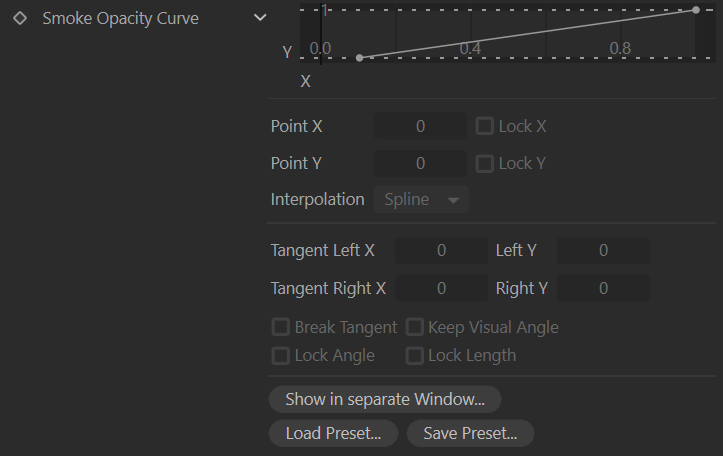This screenshot has height=456, width=723.
Task: Click the Tangent Right X field
Action: (441, 288)
